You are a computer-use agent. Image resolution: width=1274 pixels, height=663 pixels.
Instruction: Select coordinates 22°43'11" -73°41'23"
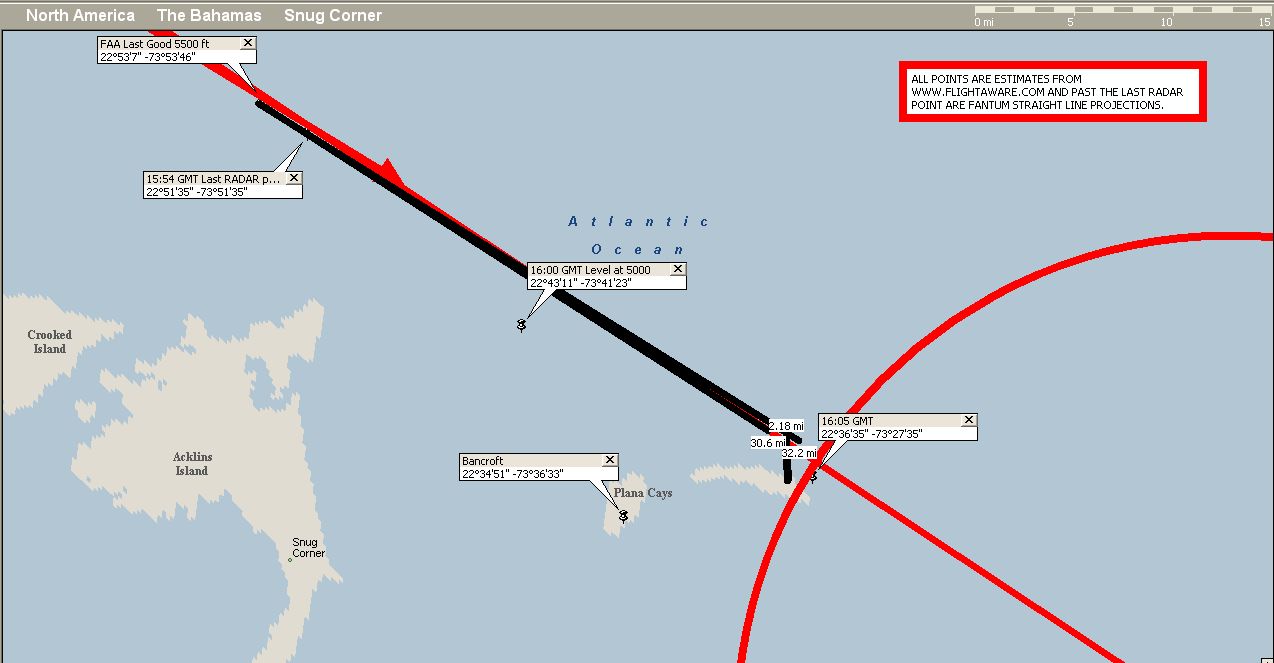[581, 283]
